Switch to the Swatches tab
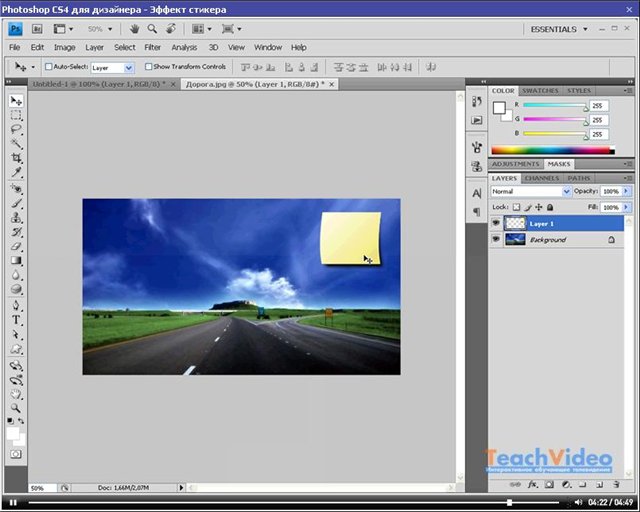This screenshot has height=512, width=640. point(540,91)
